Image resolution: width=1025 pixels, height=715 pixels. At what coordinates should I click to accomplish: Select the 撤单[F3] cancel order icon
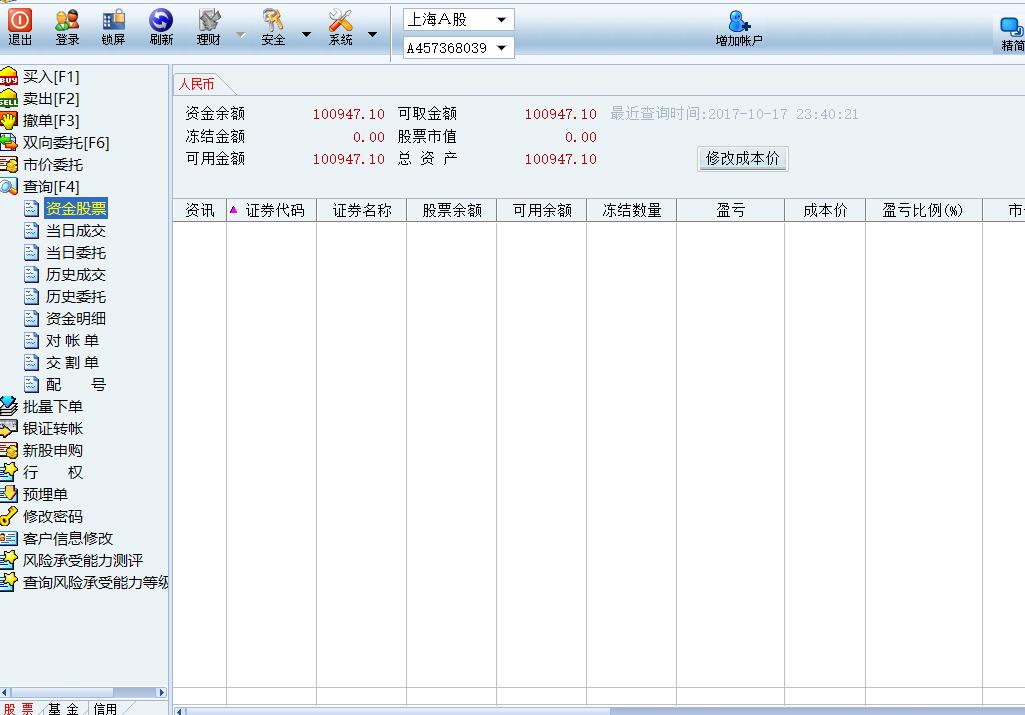pos(8,120)
